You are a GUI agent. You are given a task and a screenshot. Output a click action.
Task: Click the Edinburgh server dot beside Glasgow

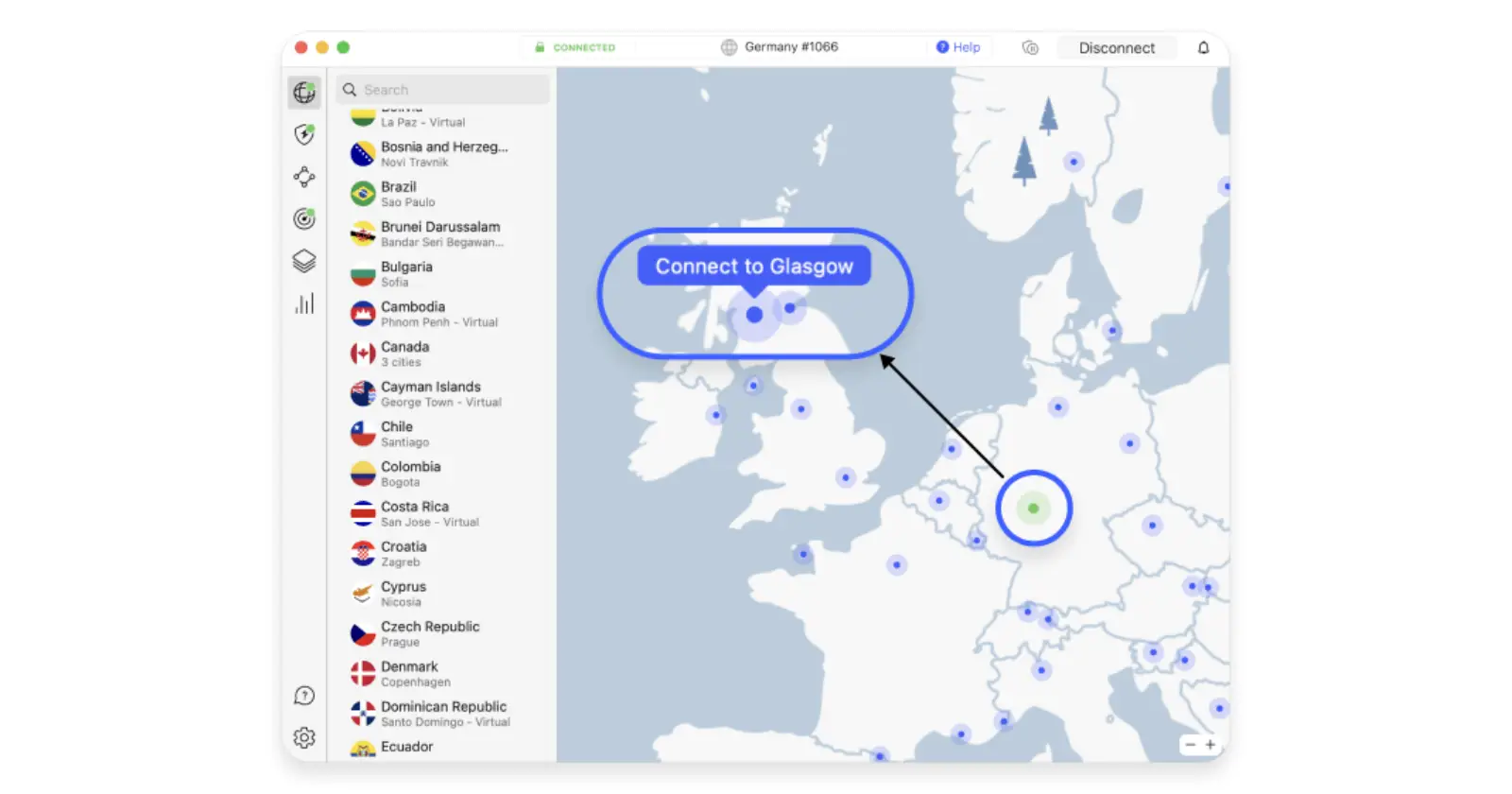point(790,308)
